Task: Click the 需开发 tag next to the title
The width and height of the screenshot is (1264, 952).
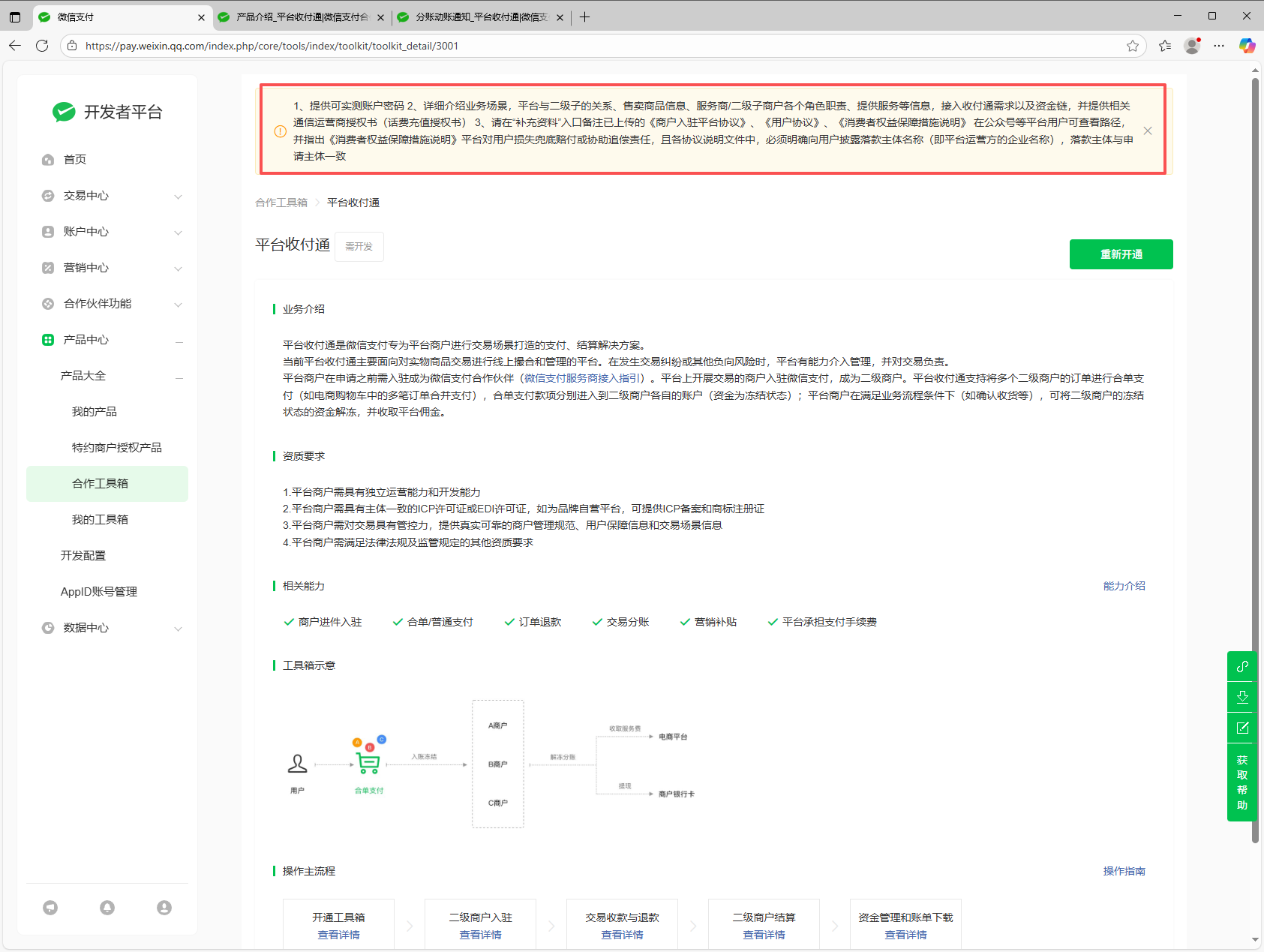Action: tap(359, 247)
